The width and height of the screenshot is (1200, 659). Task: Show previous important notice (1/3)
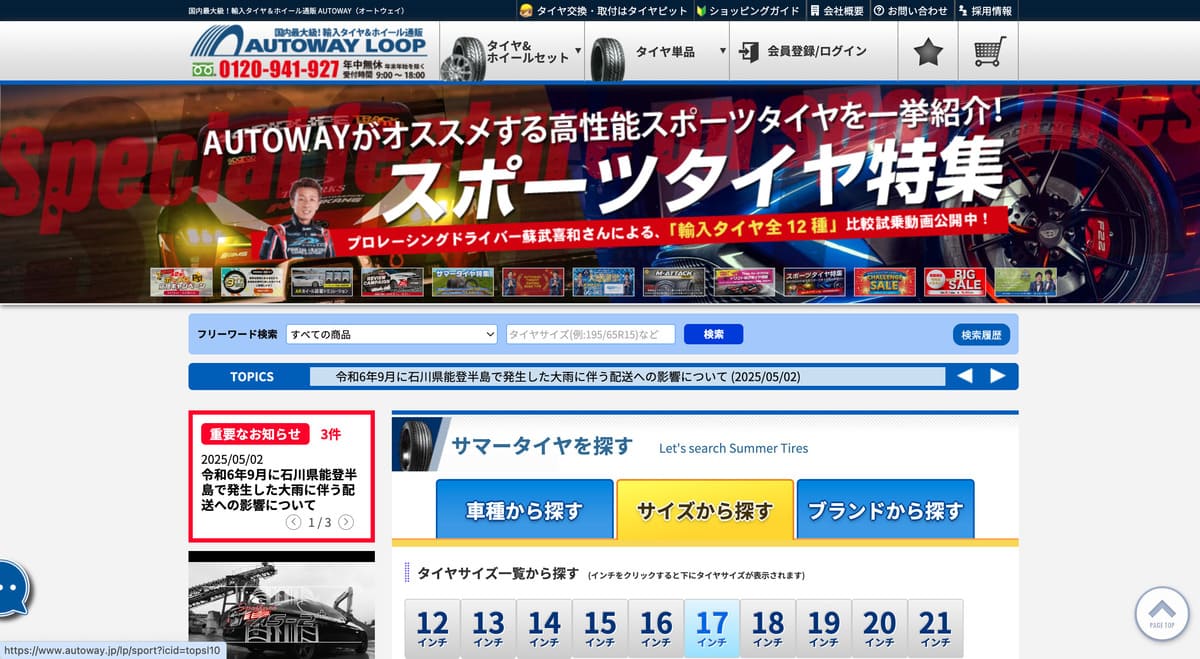293,522
